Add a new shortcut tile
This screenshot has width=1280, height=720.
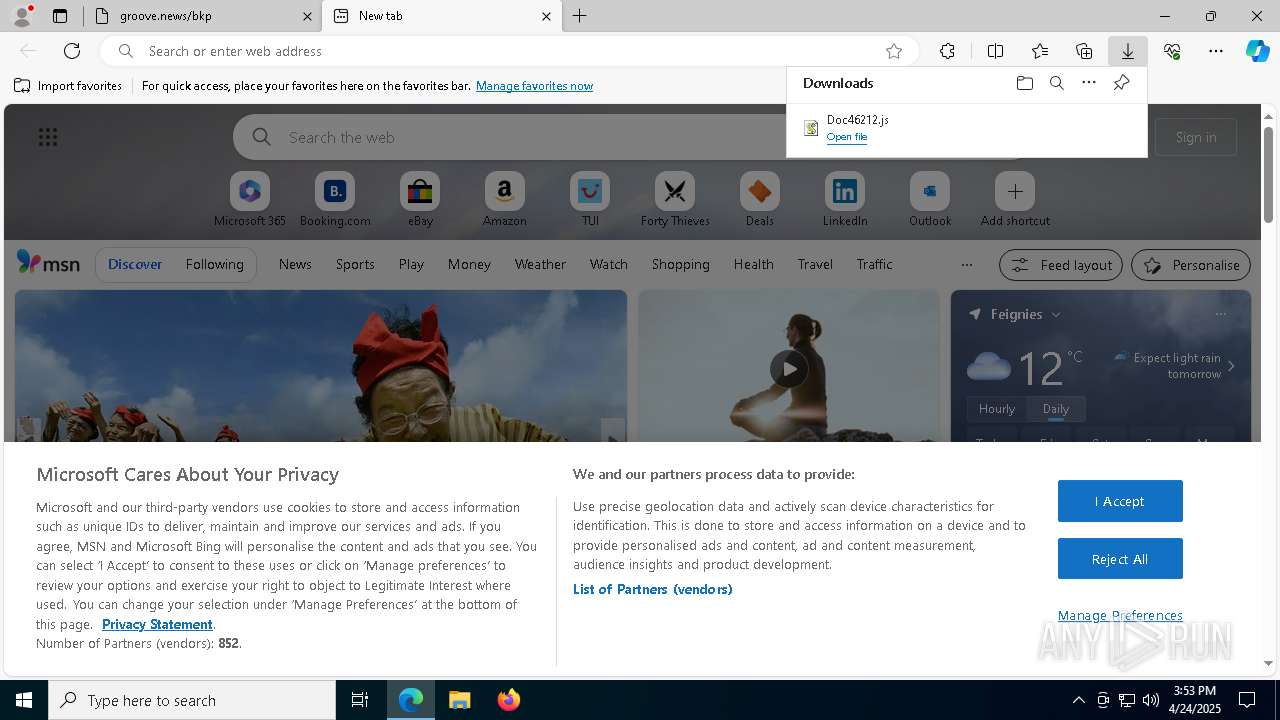tap(1015, 200)
